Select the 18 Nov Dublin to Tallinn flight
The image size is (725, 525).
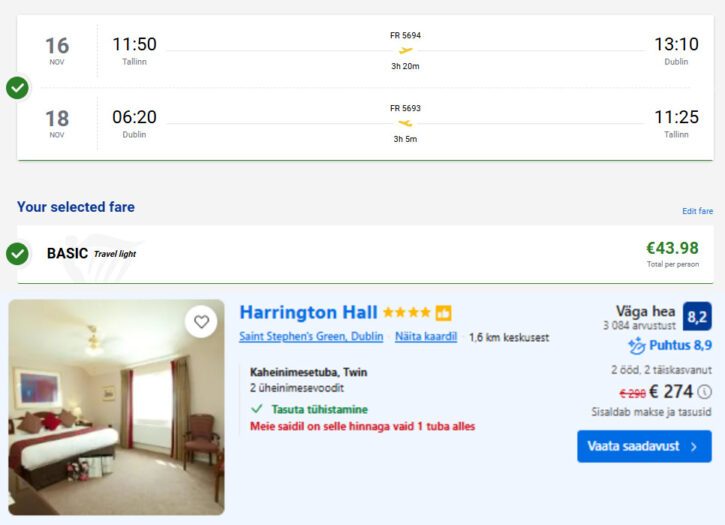pos(364,123)
